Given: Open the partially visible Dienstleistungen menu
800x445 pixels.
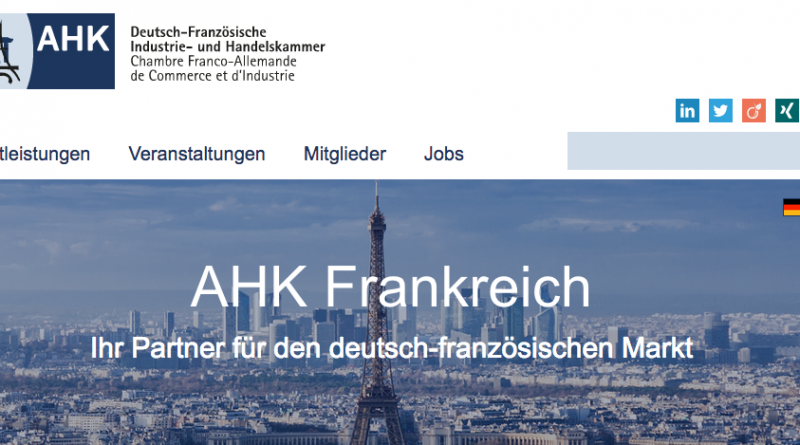Looking at the screenshot, I should coord(45,154).
